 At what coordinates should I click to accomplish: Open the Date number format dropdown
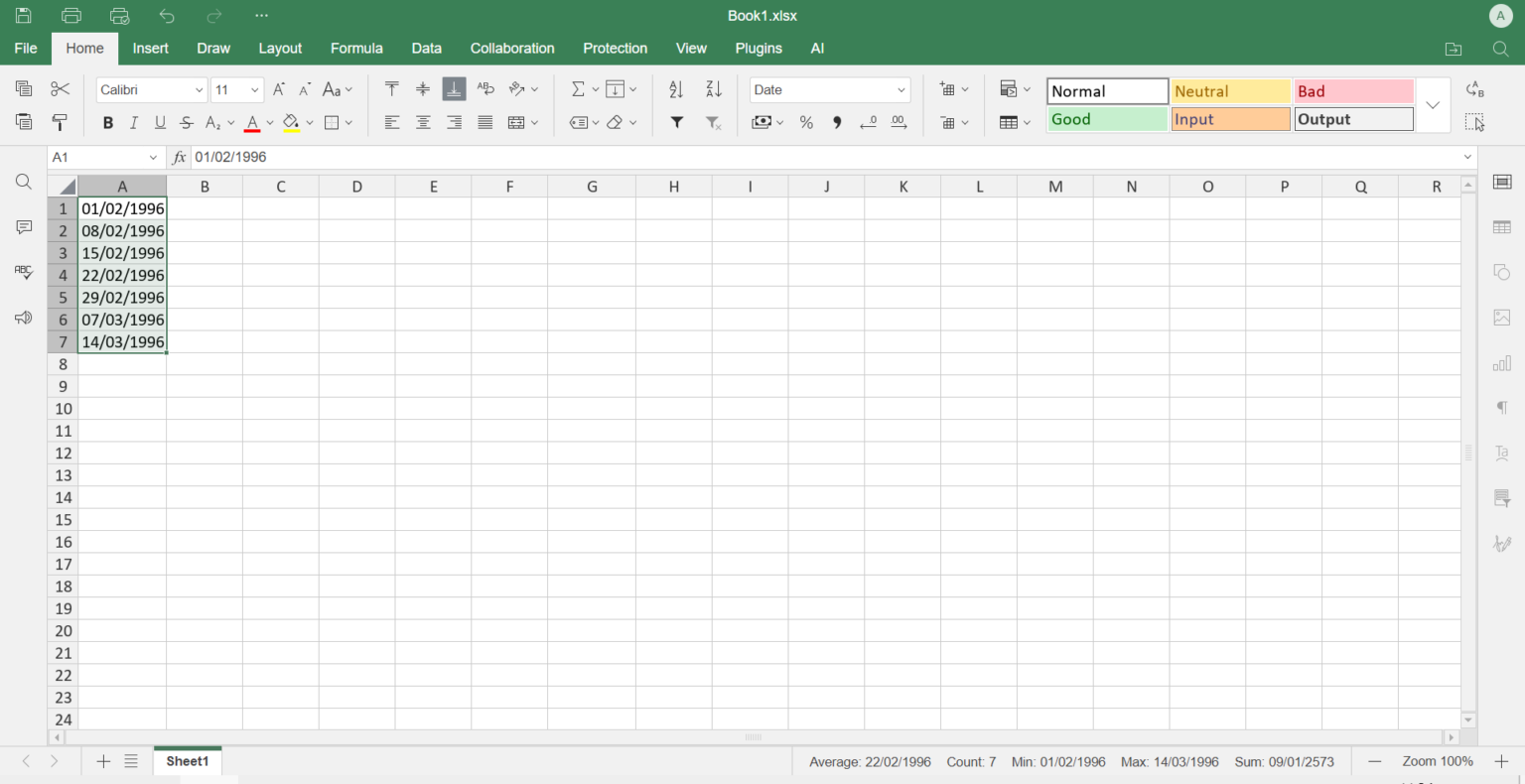pos(830,89)
